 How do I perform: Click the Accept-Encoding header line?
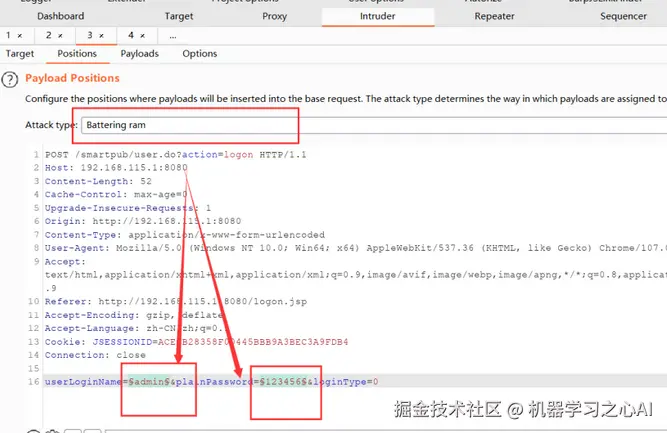pyautogui.click(x=134, y=315)
